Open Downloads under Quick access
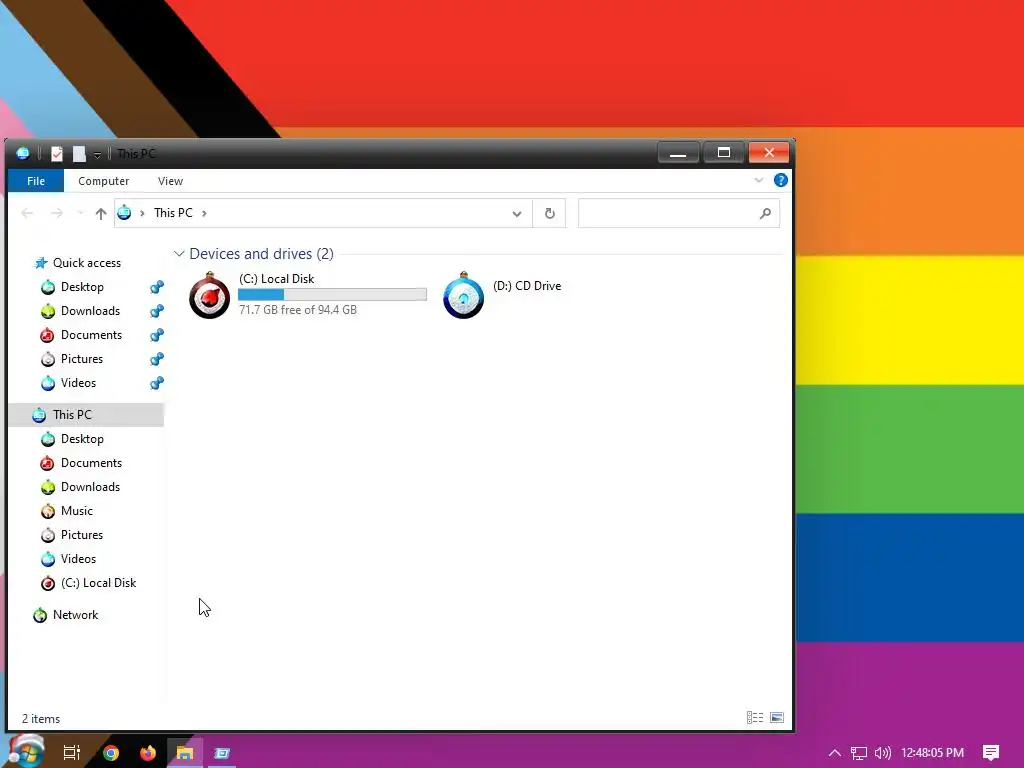 [90, 311]
